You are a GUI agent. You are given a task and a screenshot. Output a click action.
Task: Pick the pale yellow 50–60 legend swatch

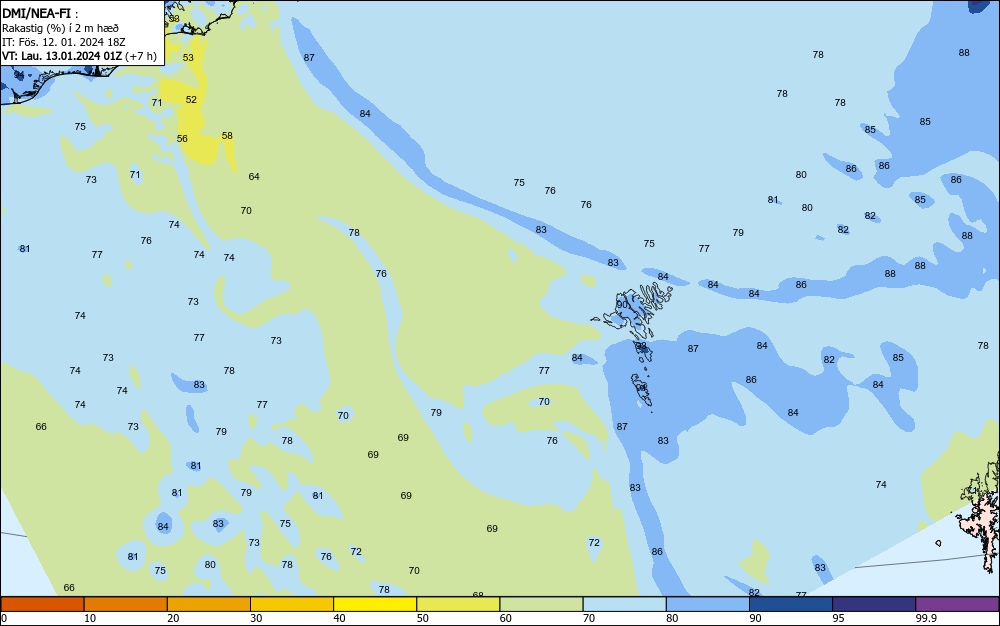458,604
